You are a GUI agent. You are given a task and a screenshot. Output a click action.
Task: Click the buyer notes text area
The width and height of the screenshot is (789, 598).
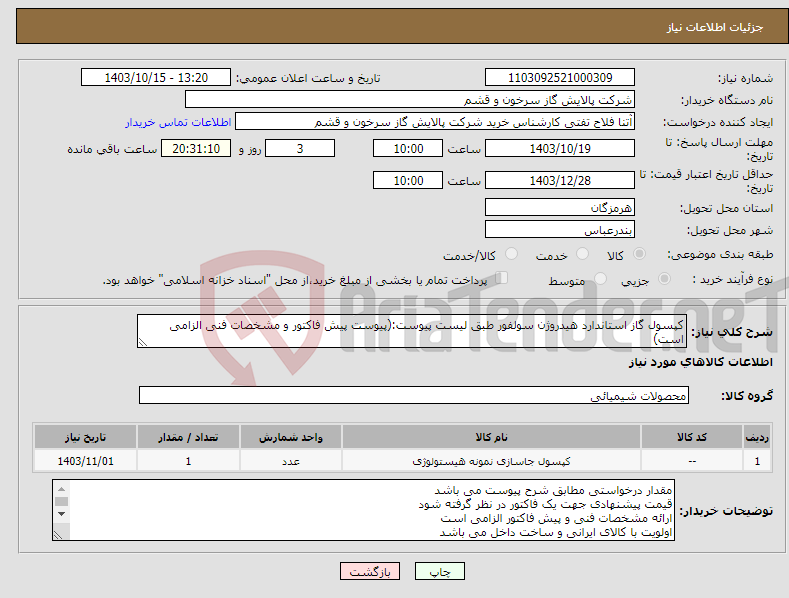363,510
